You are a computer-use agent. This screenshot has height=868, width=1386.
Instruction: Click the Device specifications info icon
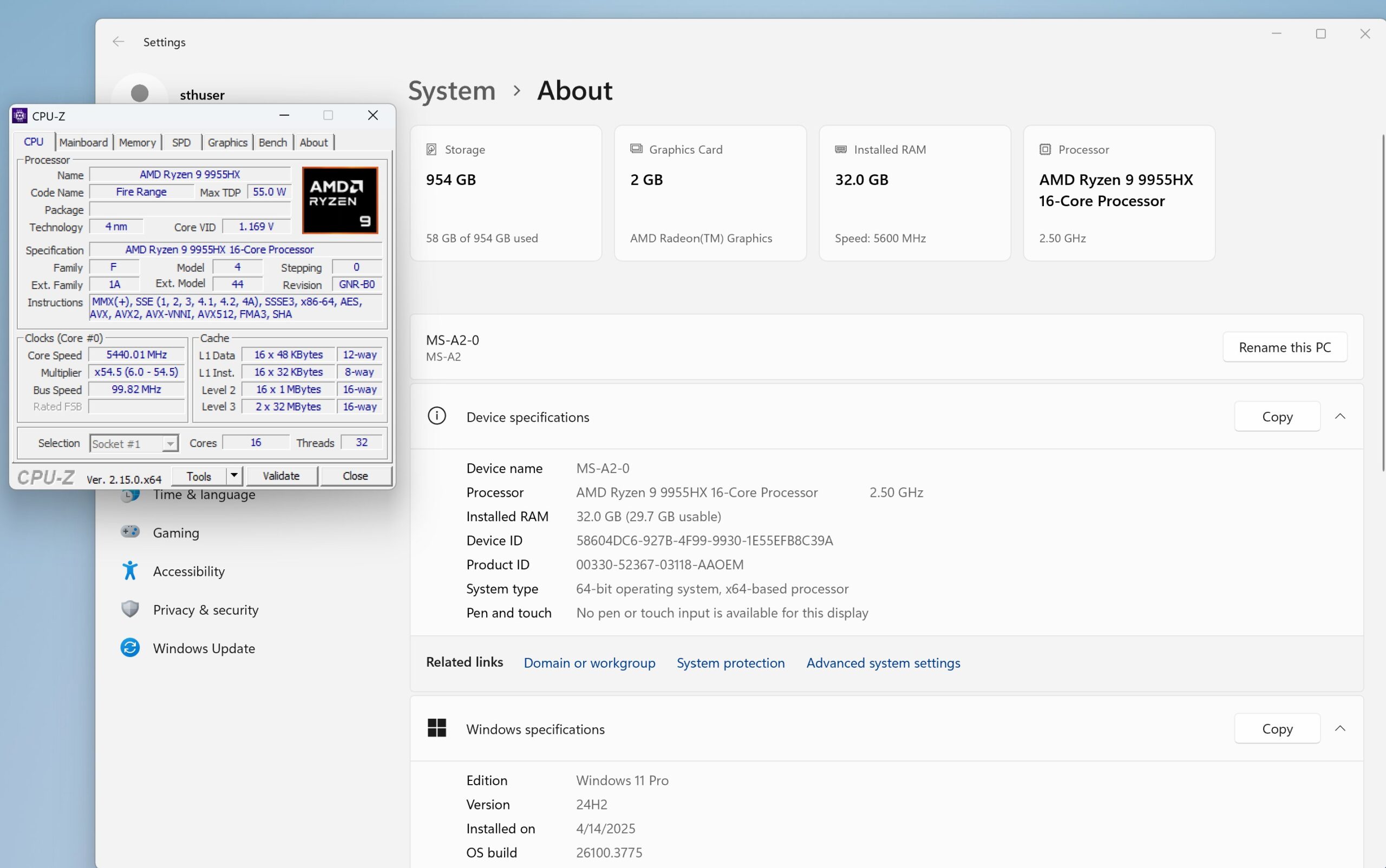coord(436,416)
